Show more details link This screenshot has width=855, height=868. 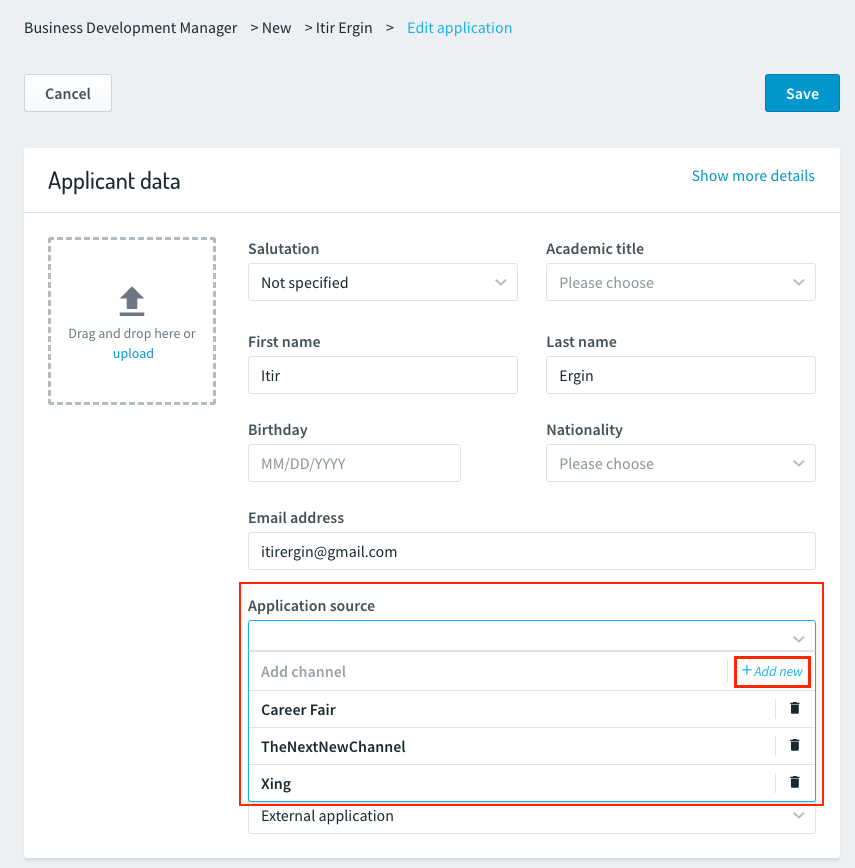(753, 175)
